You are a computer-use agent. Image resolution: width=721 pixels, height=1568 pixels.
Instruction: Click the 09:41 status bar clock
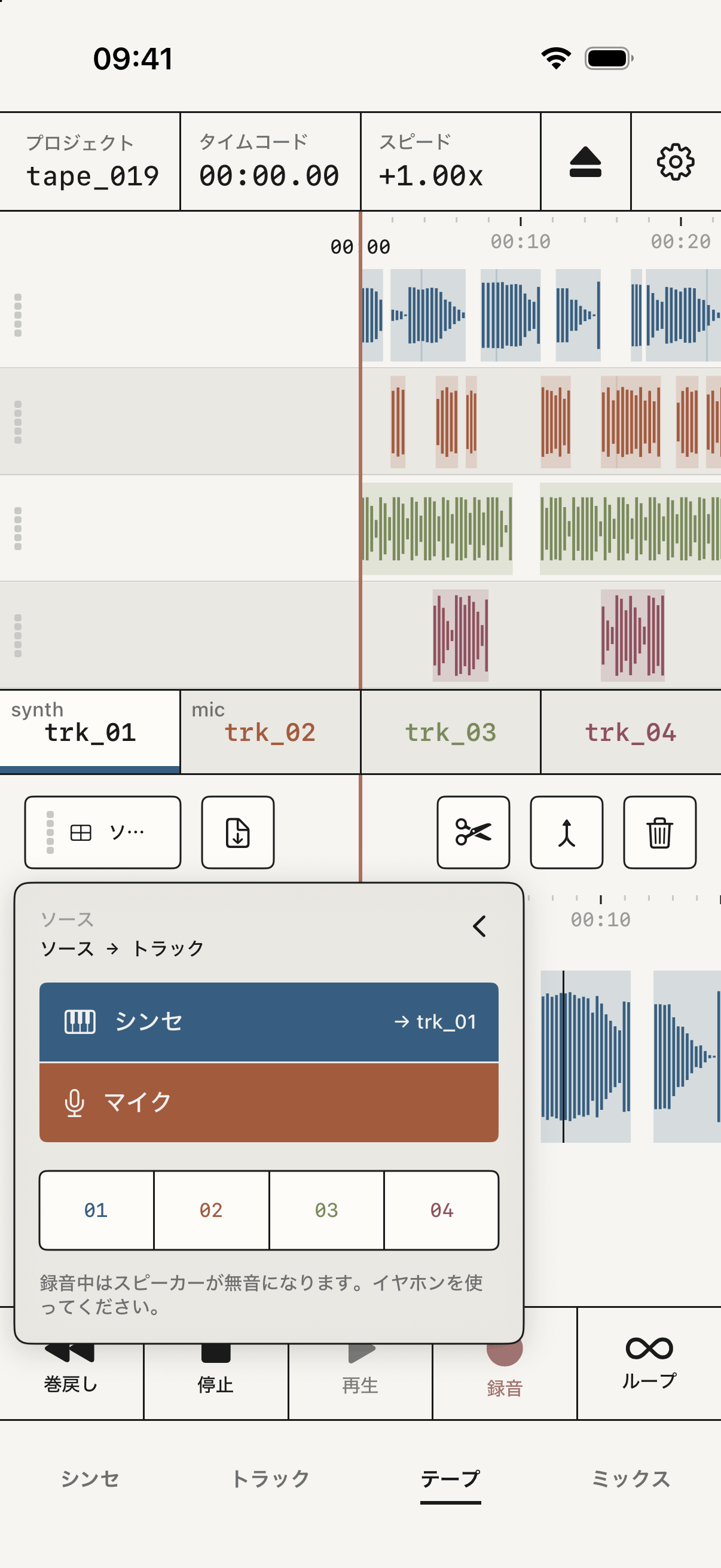coord(133,59)
